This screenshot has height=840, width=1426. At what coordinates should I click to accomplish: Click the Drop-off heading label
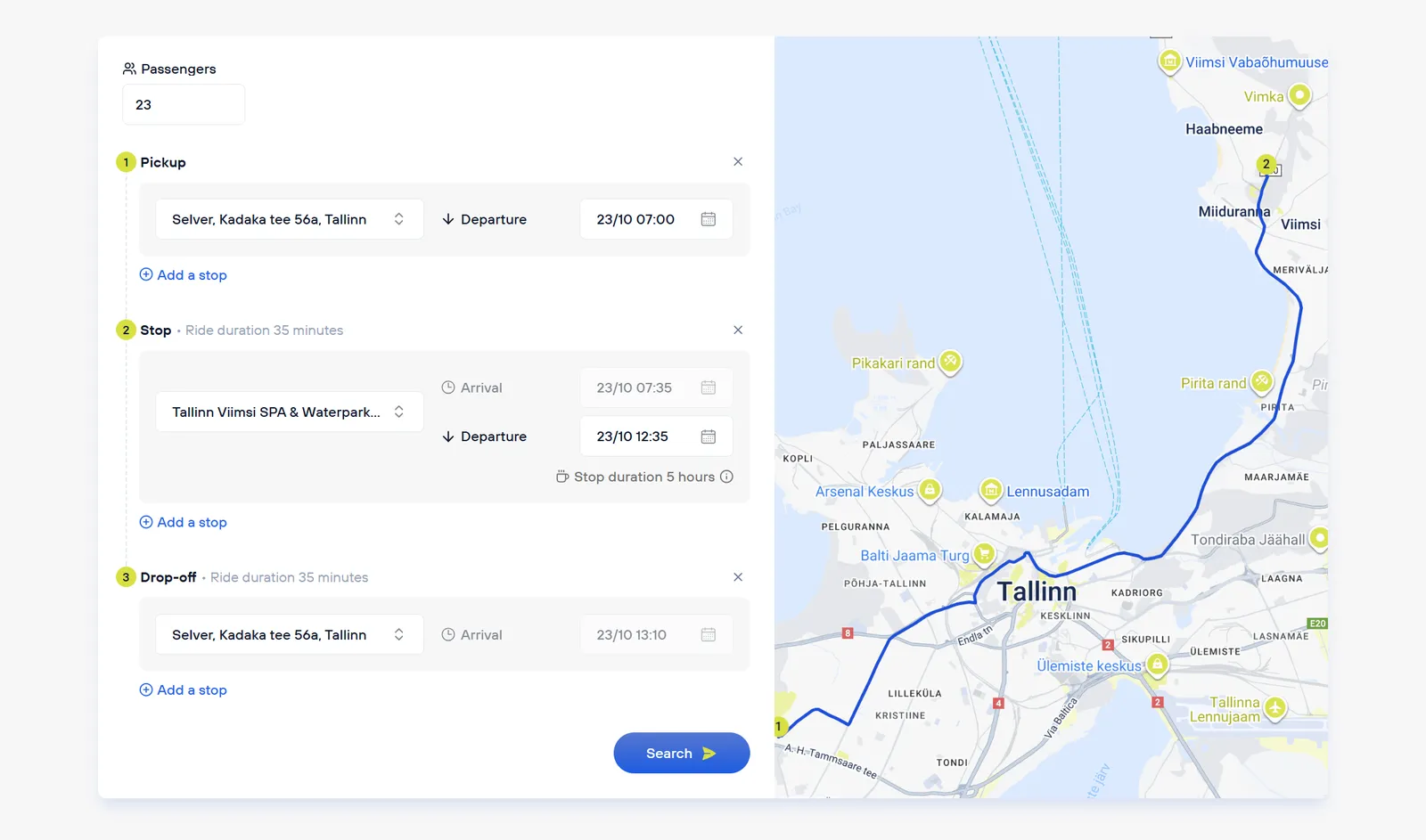(168, 577)
